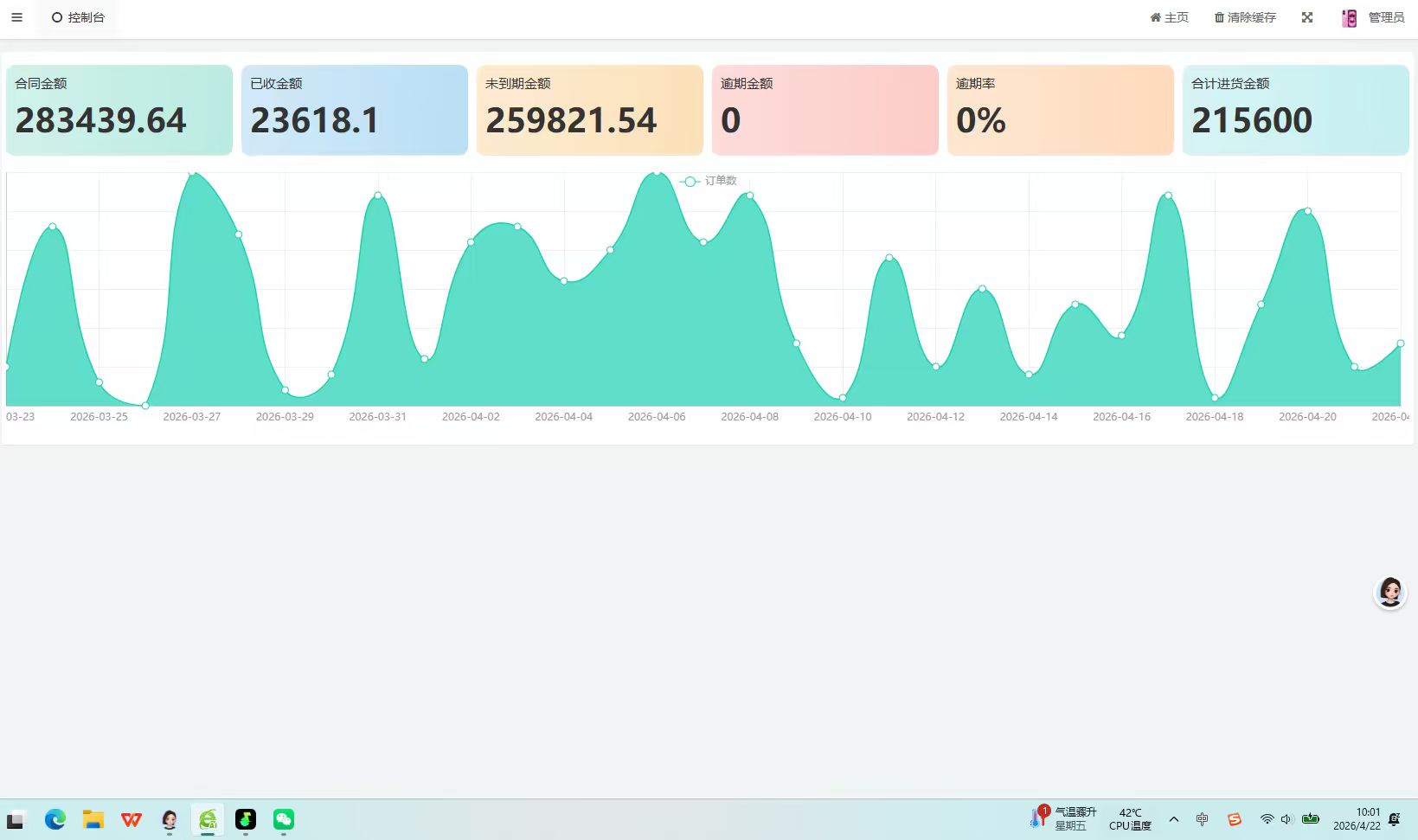The height and width of the screenshot is (840, 1418).
Task: Open the 控制台 tab
Action: coord(78,17)
